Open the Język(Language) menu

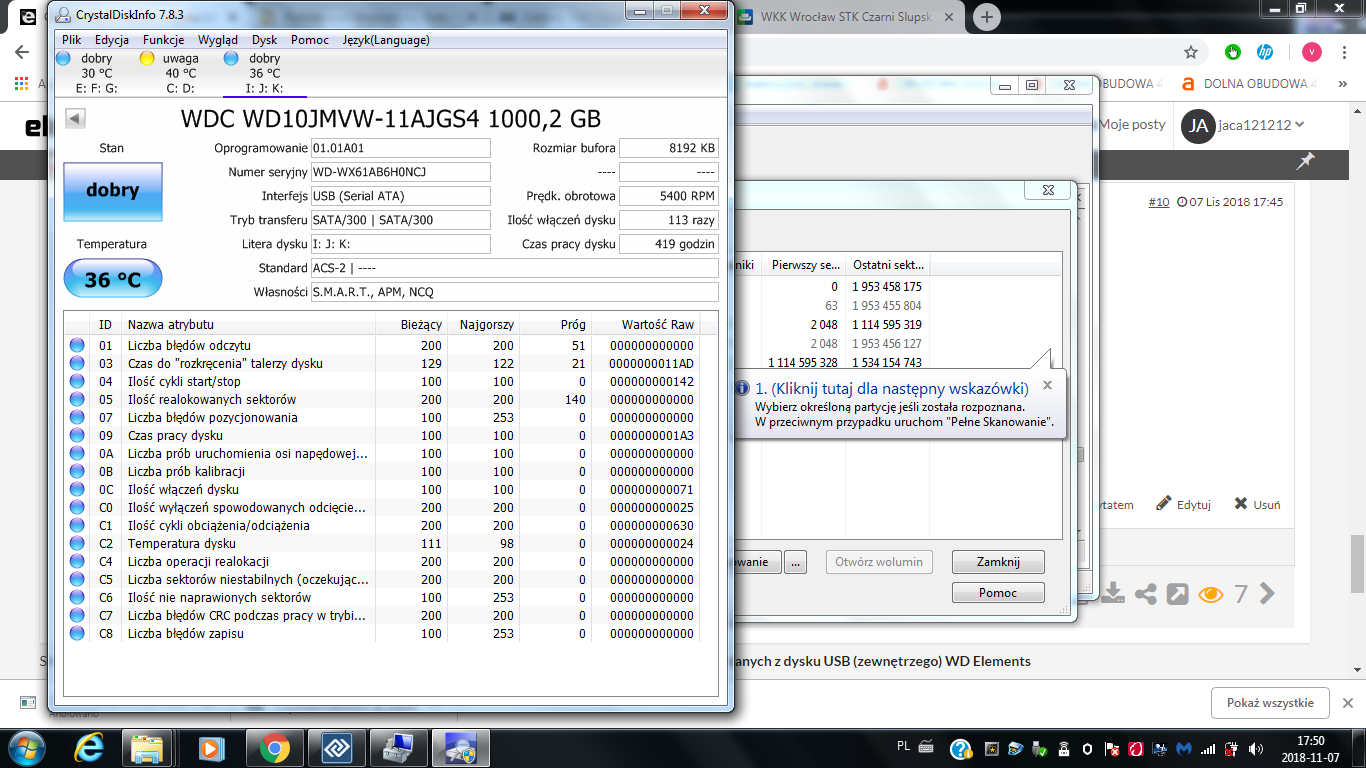coord(386,40)
